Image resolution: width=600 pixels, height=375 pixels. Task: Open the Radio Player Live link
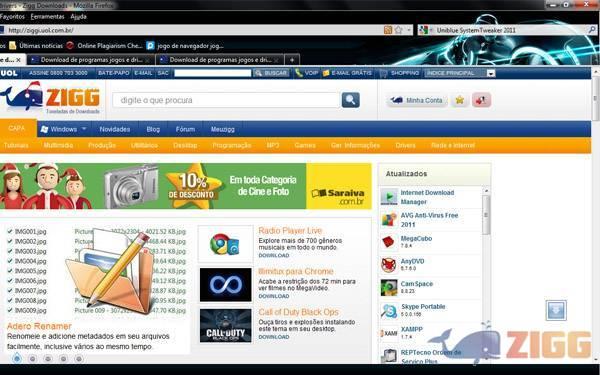click(x=290, y=230)
